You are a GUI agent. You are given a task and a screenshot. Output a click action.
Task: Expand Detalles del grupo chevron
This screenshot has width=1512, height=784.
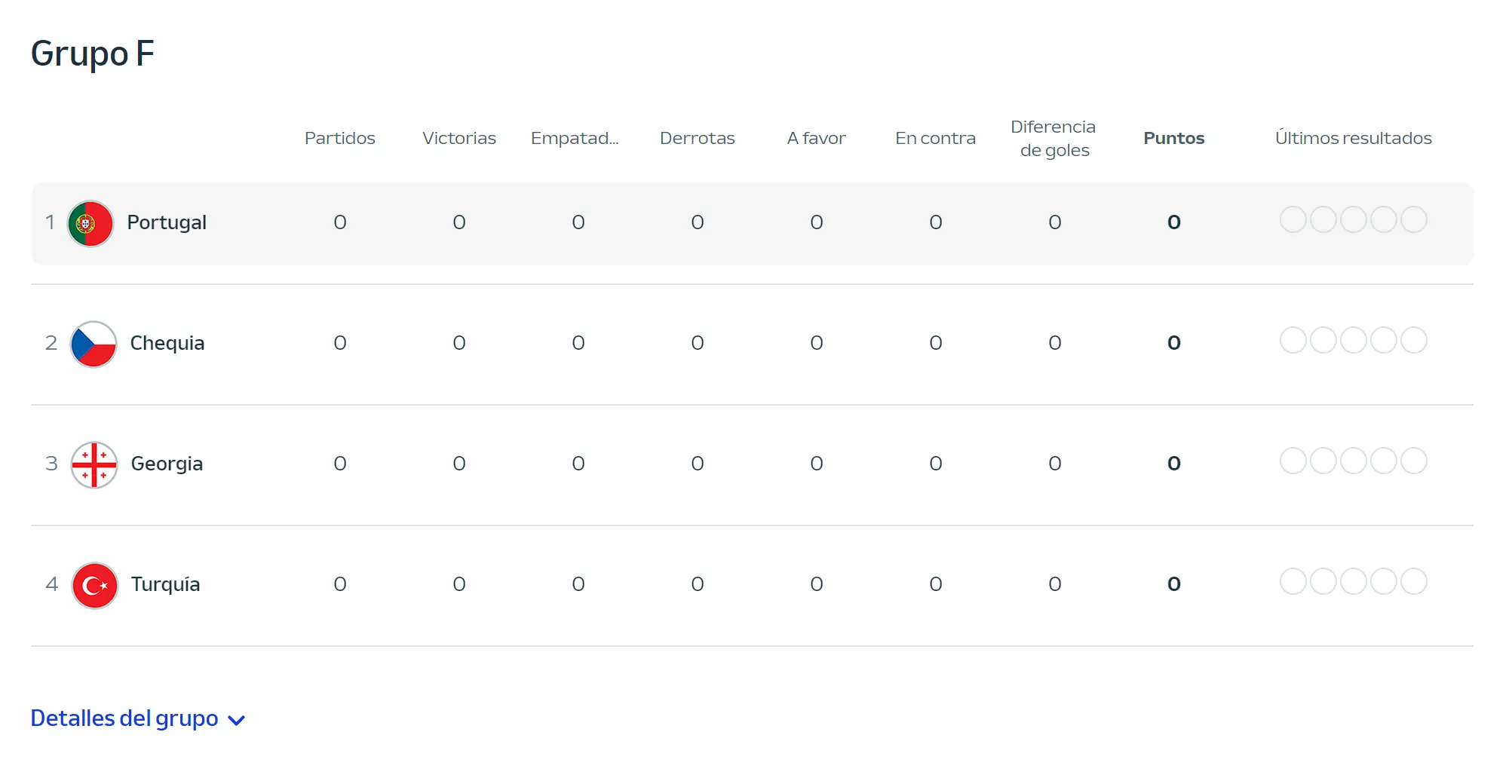click(x=237, y=721)
